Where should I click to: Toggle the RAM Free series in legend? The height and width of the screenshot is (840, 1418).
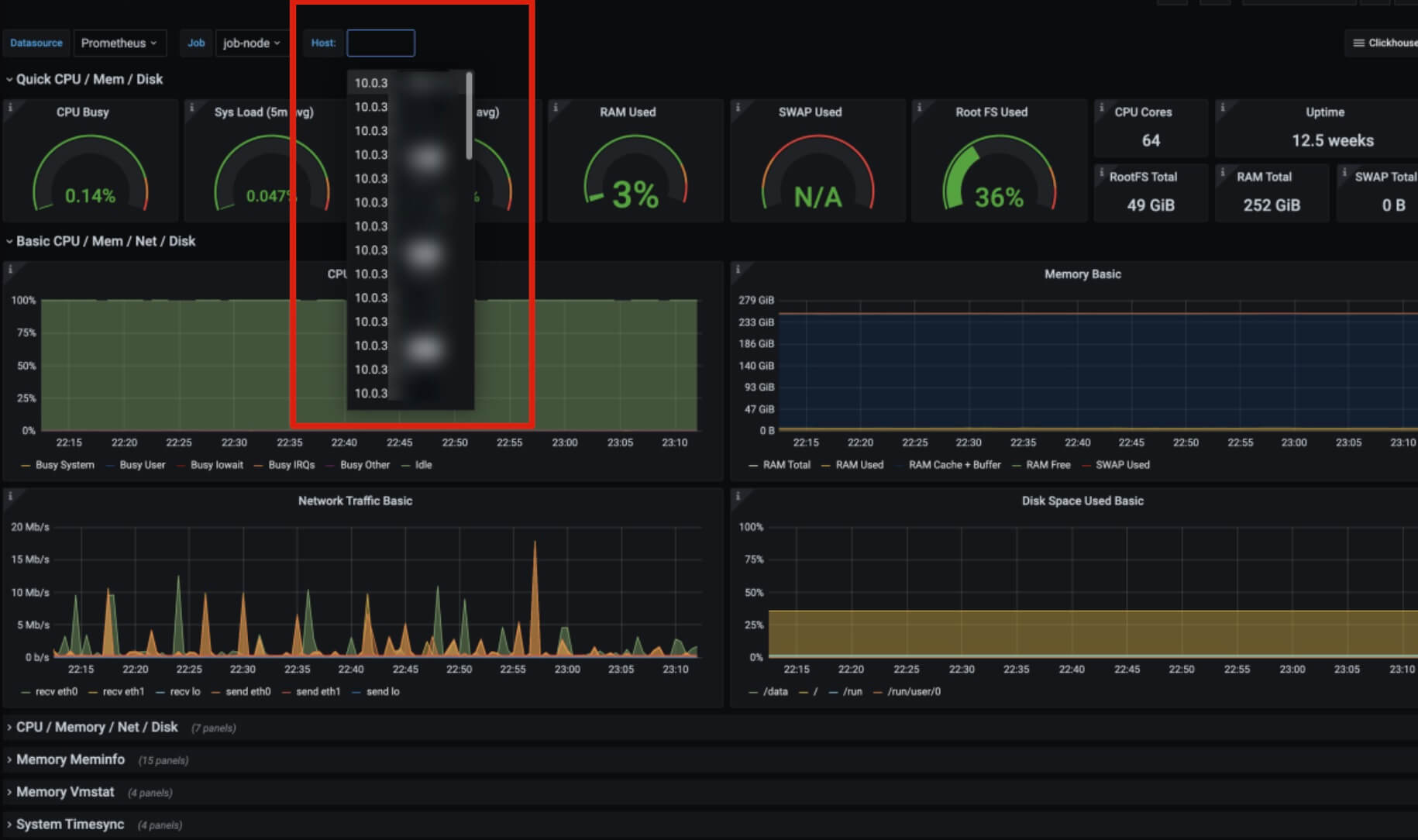pyautogui.click(x=1048, y=465)
